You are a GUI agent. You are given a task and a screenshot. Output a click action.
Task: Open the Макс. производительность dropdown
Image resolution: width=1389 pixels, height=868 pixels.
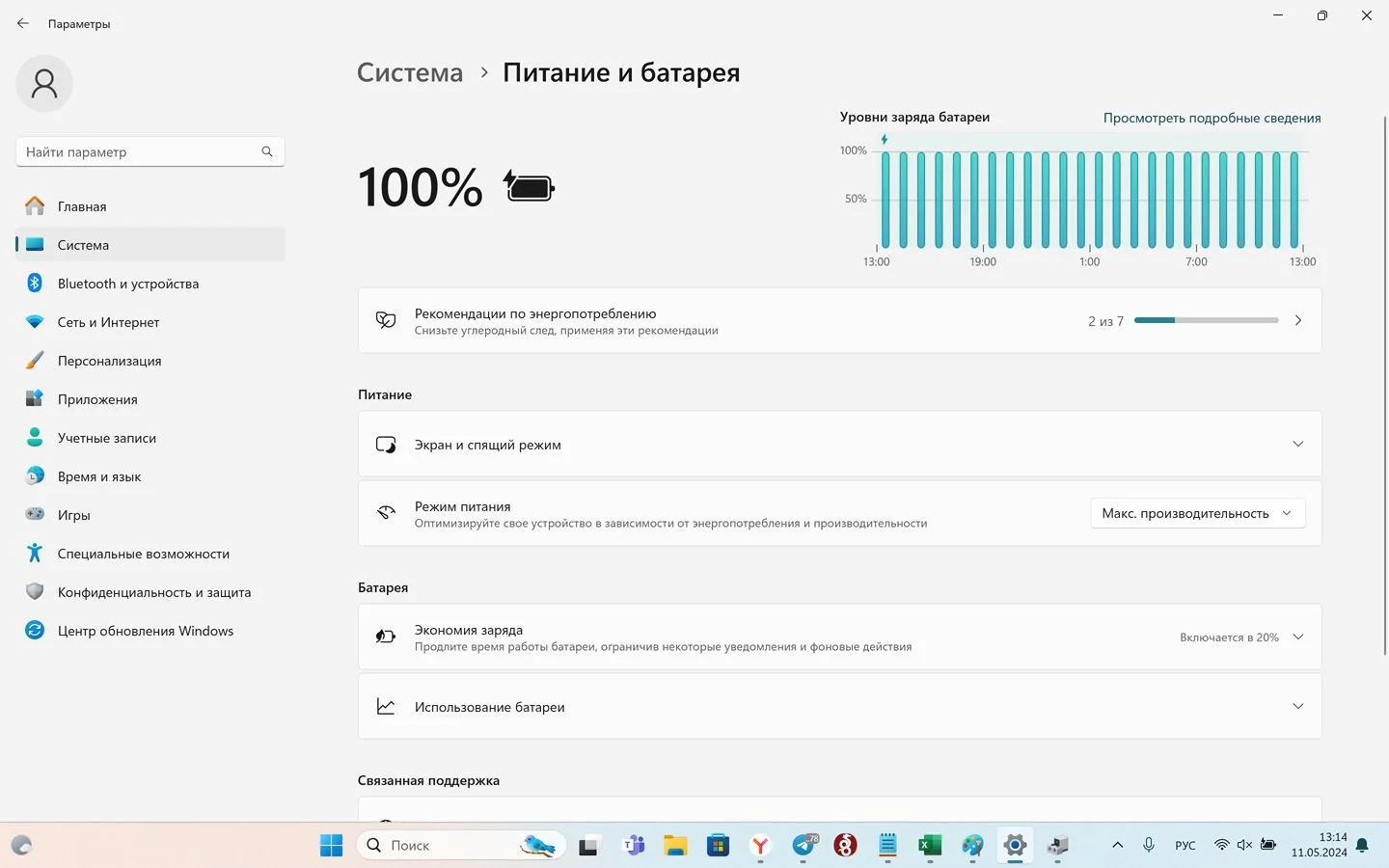pyautogui.click(x=1198, y=513)
